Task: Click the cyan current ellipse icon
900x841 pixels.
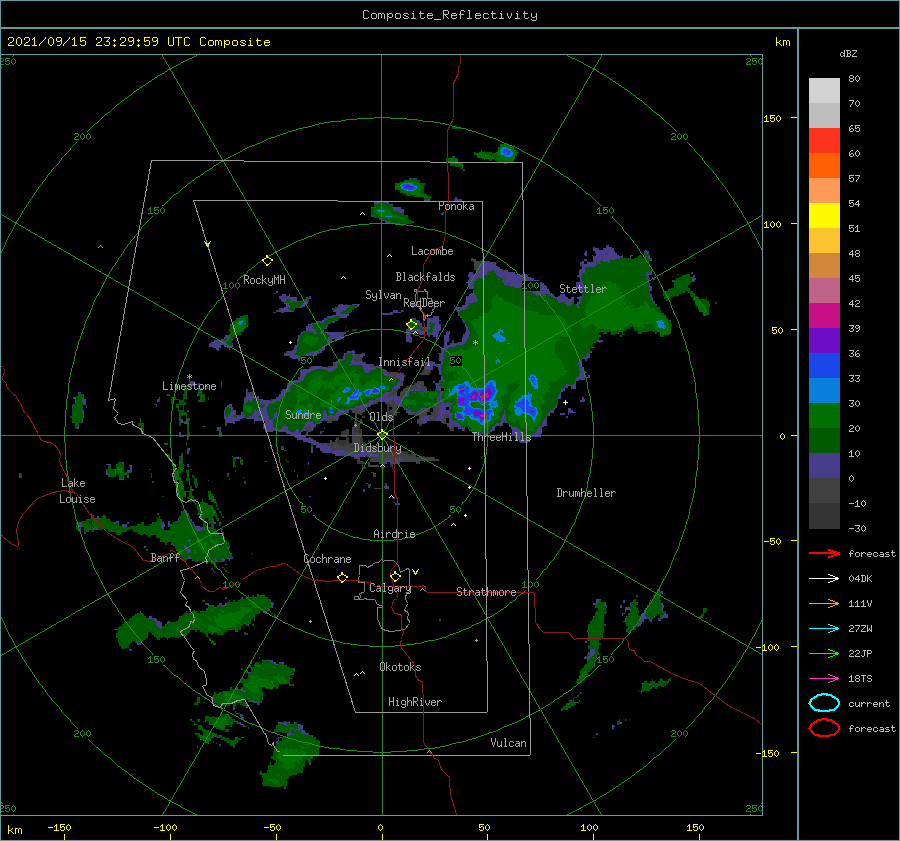Action: click(824, 703)
